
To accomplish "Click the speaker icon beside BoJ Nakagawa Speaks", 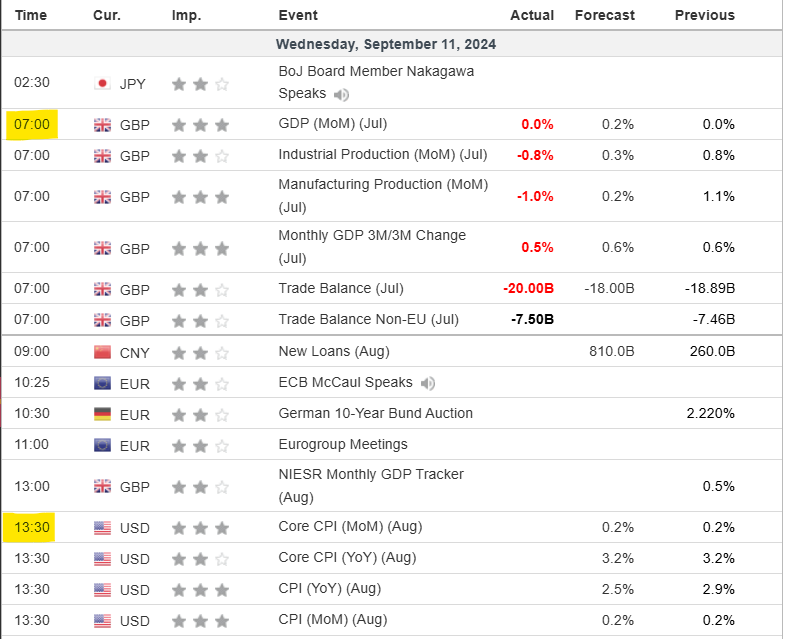I will [x=342, y=95].
